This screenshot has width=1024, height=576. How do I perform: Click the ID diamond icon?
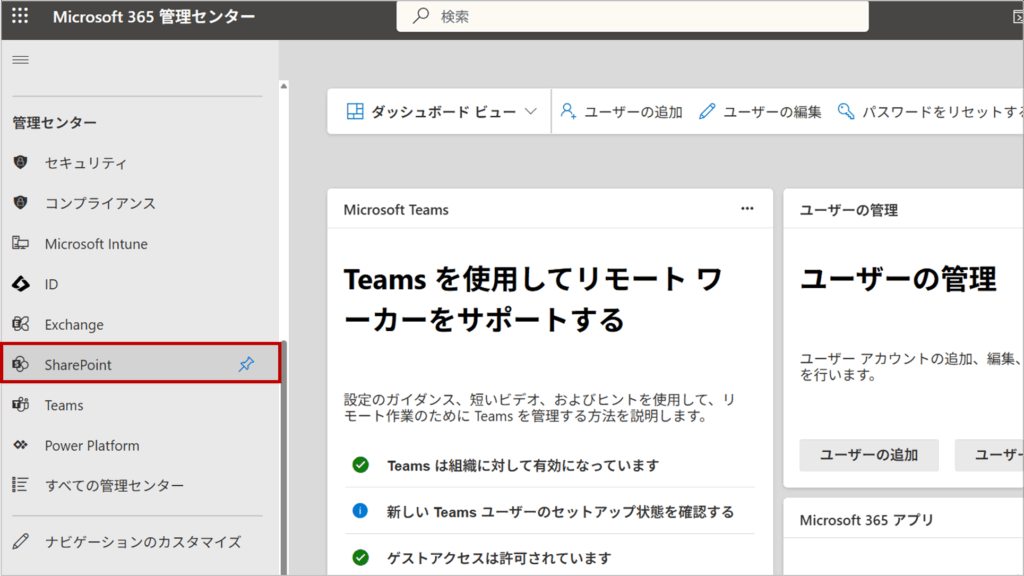point(20,283)
